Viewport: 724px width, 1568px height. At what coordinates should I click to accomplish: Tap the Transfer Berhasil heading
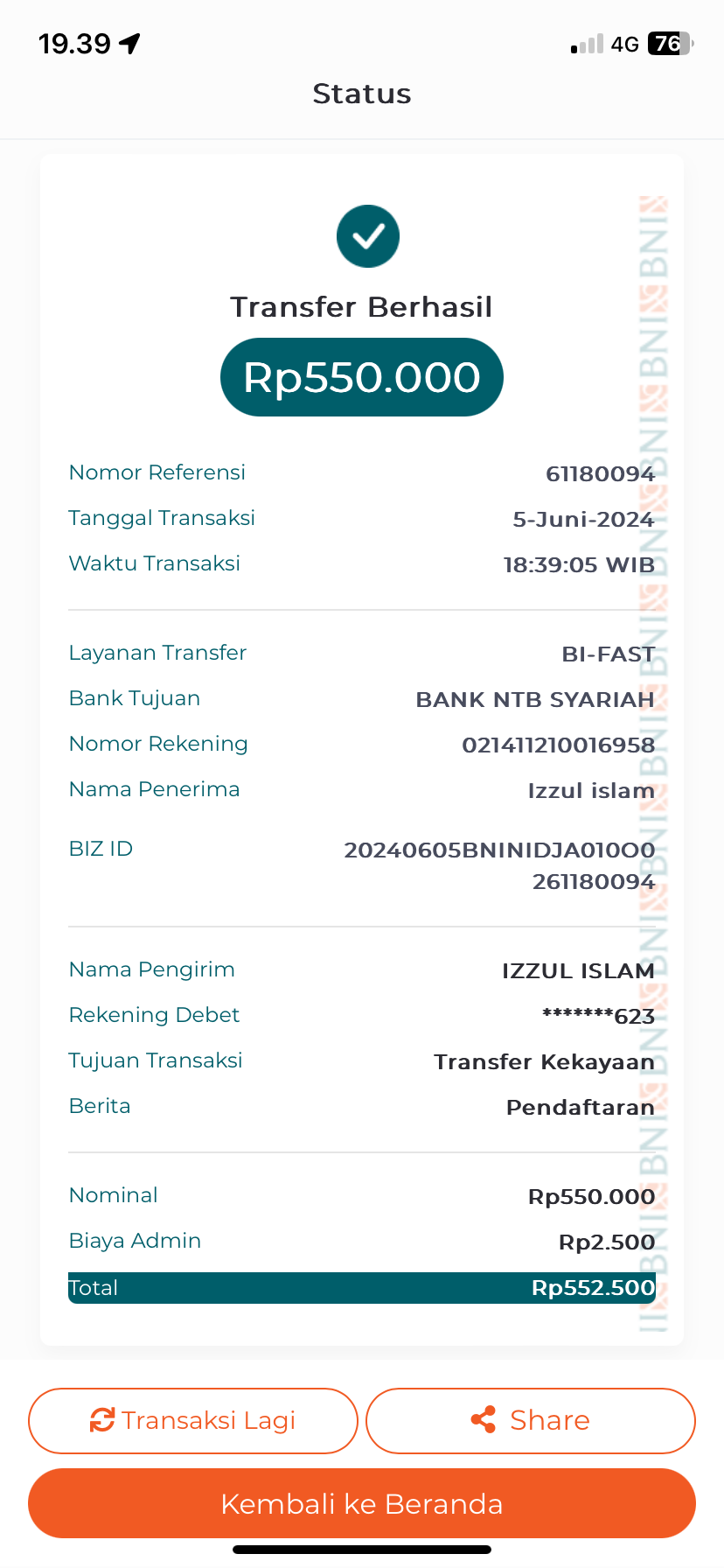(362, 307)
